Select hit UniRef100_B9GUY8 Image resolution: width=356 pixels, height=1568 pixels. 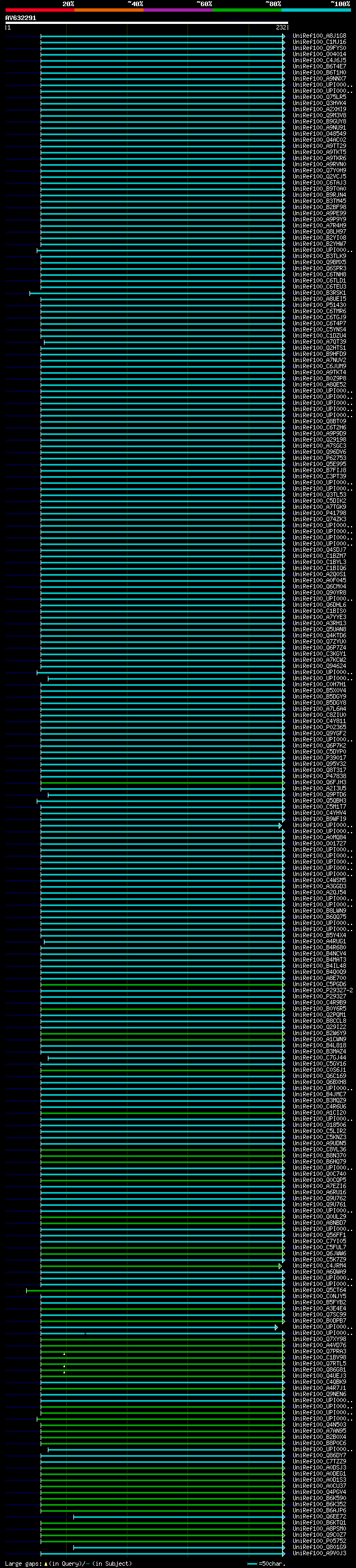tap(319, 121)
